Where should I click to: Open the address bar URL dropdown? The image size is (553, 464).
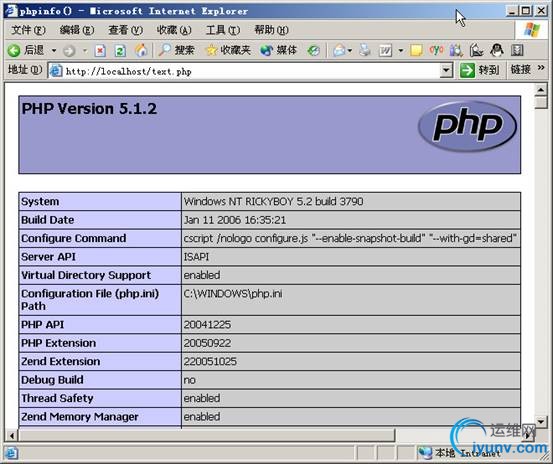pyautogui.click(x=446, y=71)
